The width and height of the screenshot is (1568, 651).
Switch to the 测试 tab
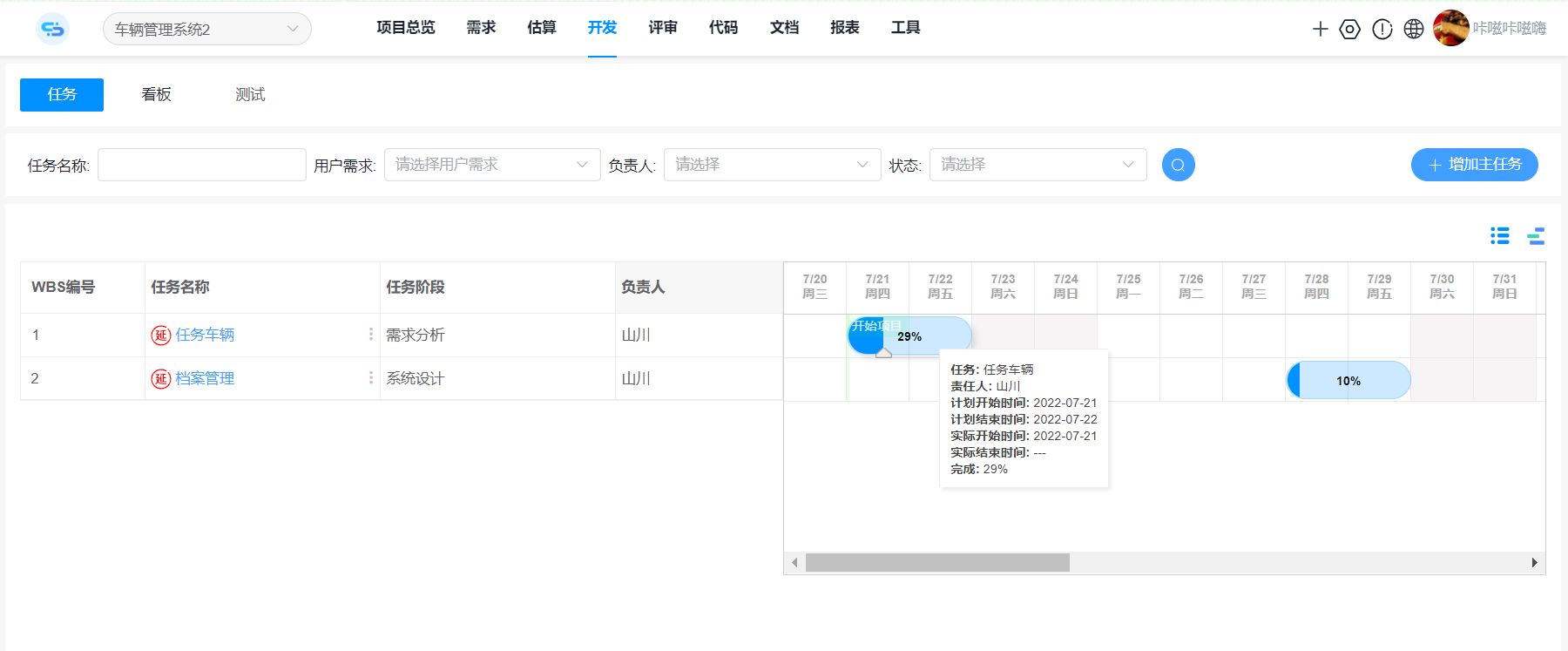tap(251, 95)
